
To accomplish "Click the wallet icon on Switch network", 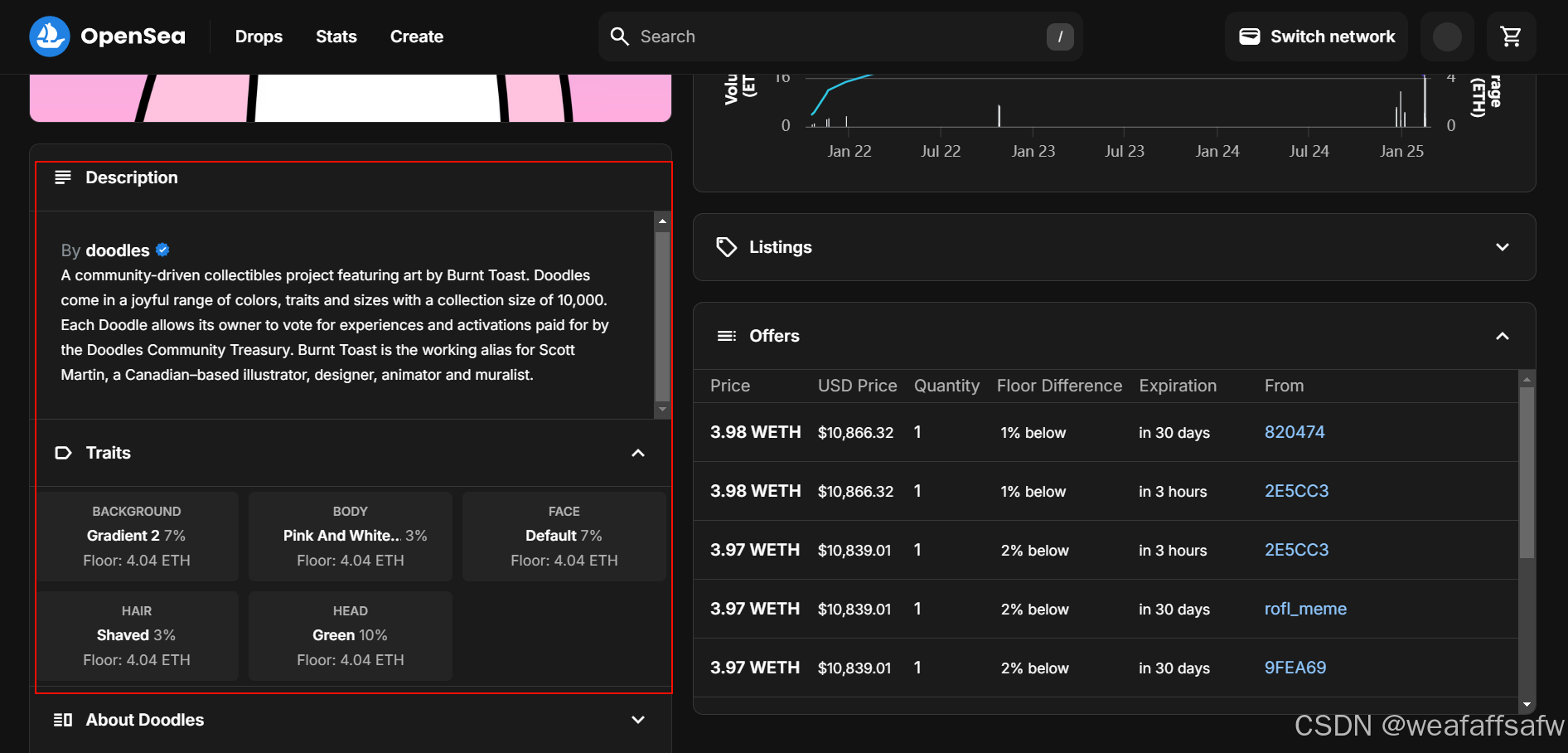I will point(1250,36).
